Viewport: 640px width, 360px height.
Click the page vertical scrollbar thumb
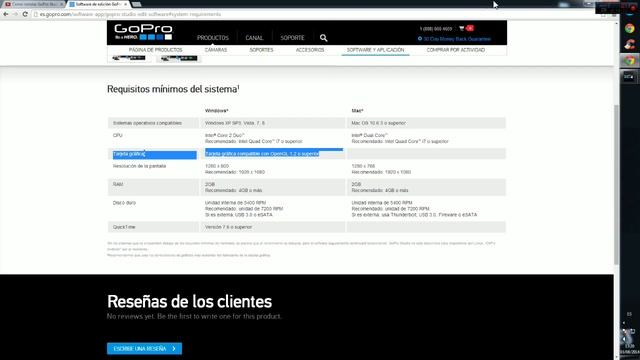pyautogui.click(x=616, y=184)
